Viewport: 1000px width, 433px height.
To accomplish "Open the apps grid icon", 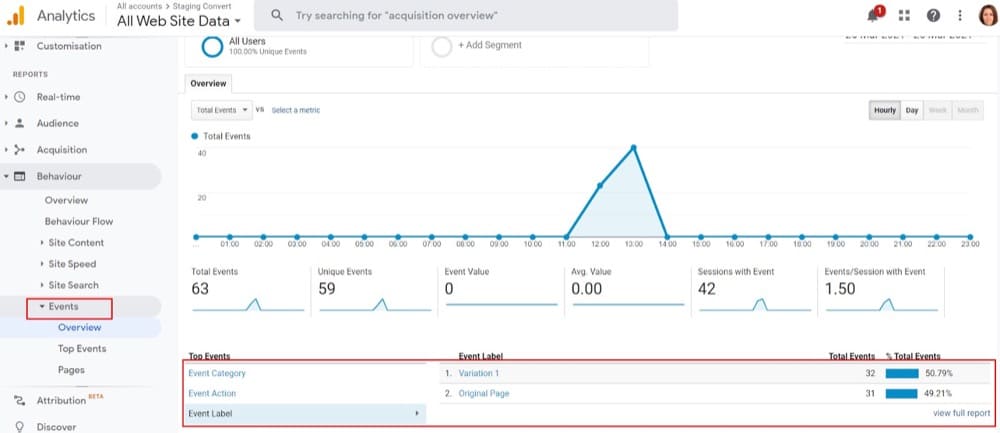I will pos(904,16).
